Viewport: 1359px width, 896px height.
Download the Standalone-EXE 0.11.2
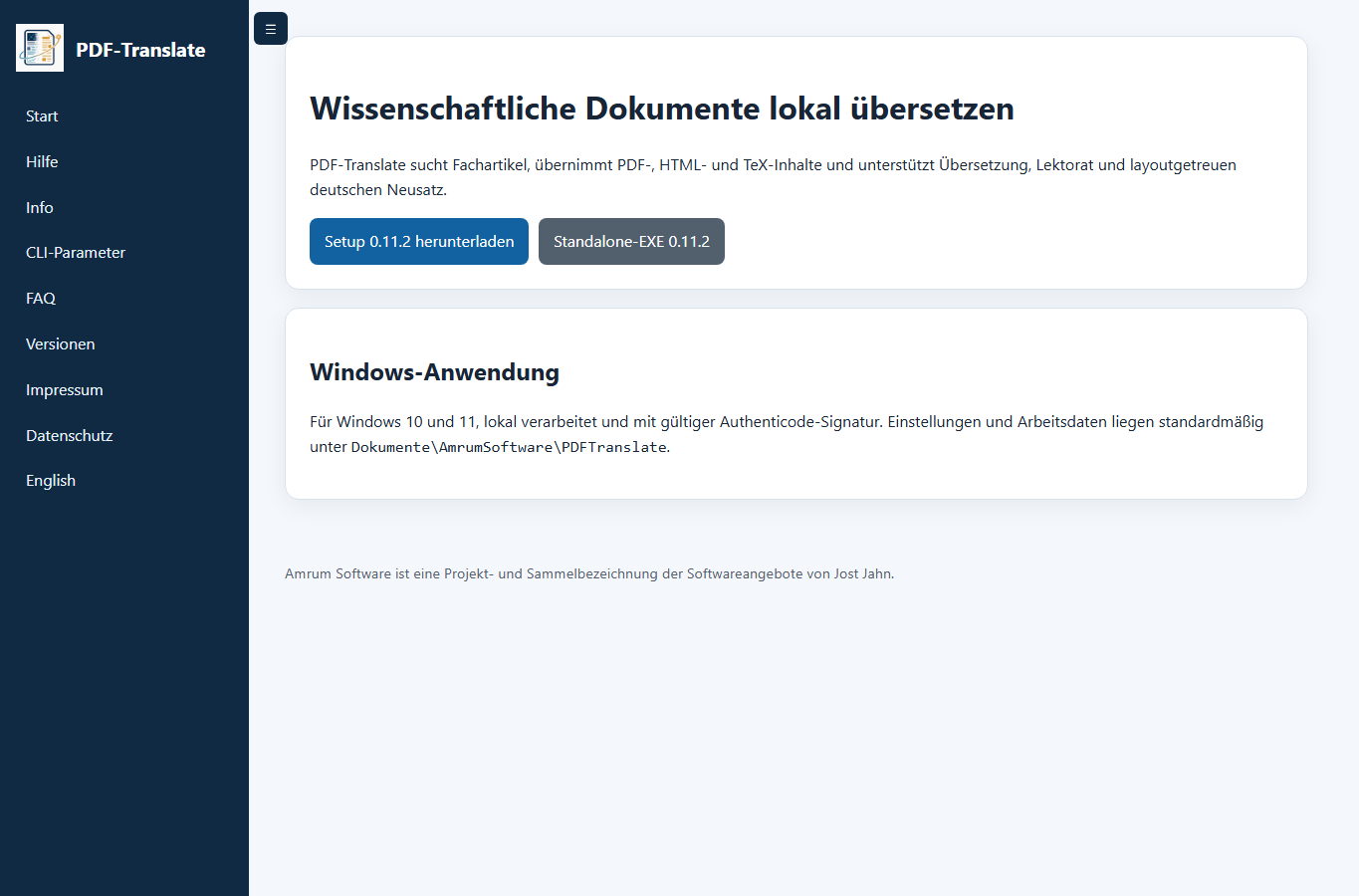(x=631, y=242)
